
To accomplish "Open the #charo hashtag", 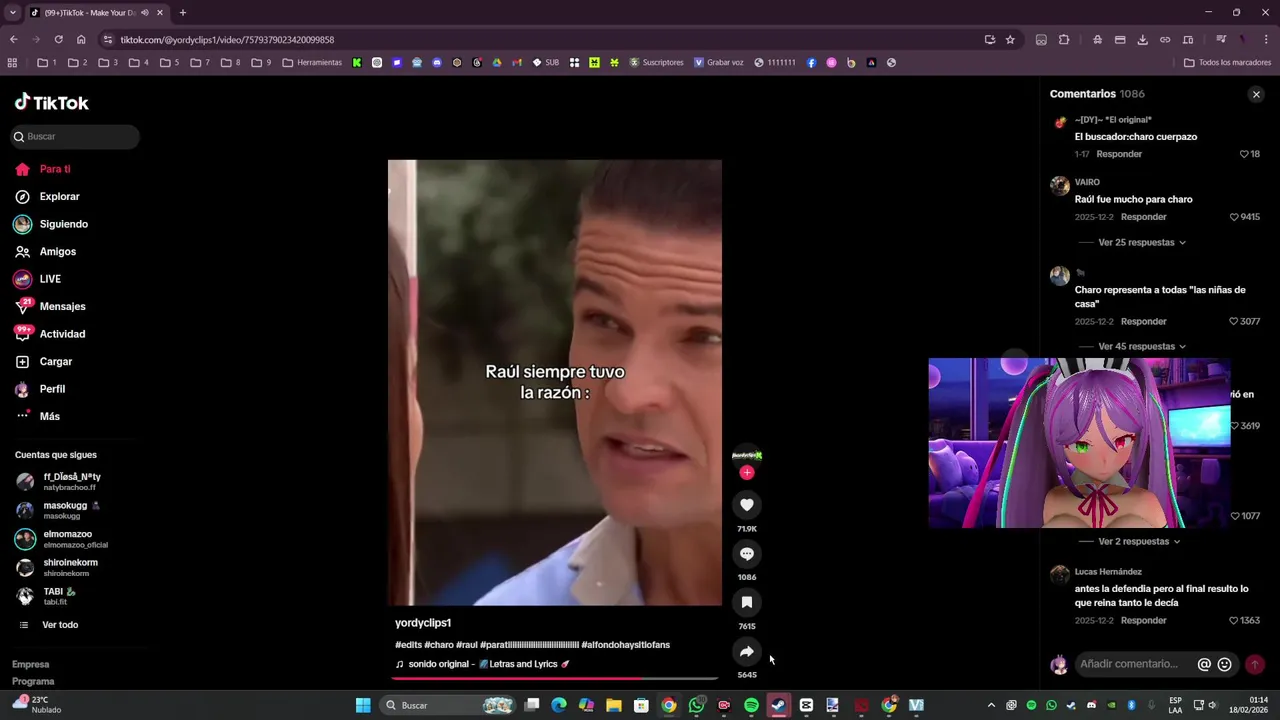I will point(438,645).
